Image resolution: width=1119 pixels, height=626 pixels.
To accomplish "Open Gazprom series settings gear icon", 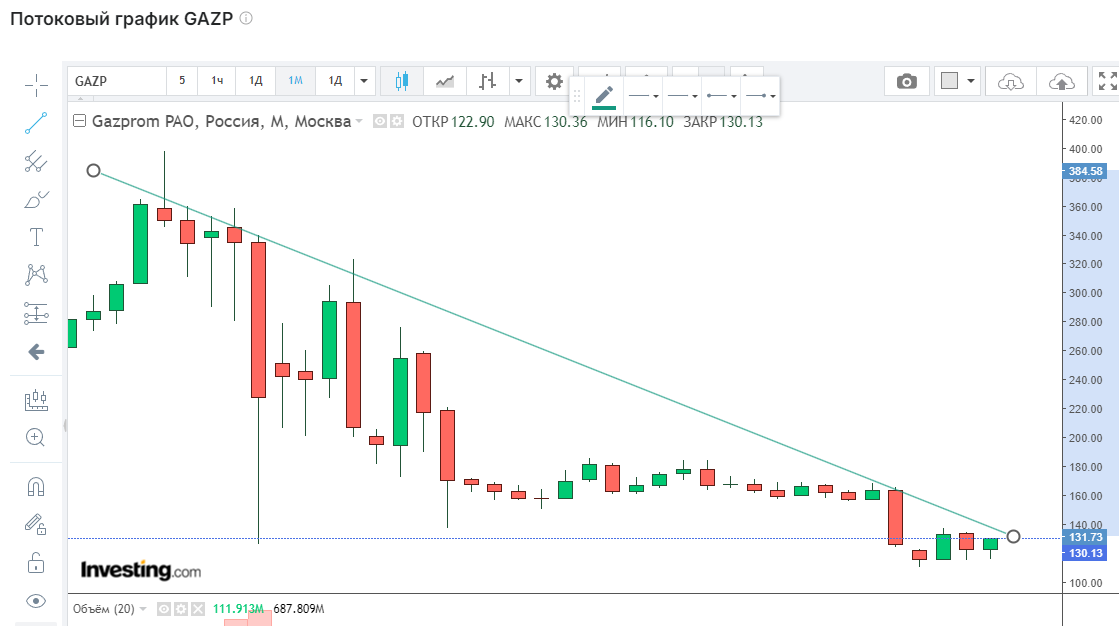I will [x=397, y=121].
